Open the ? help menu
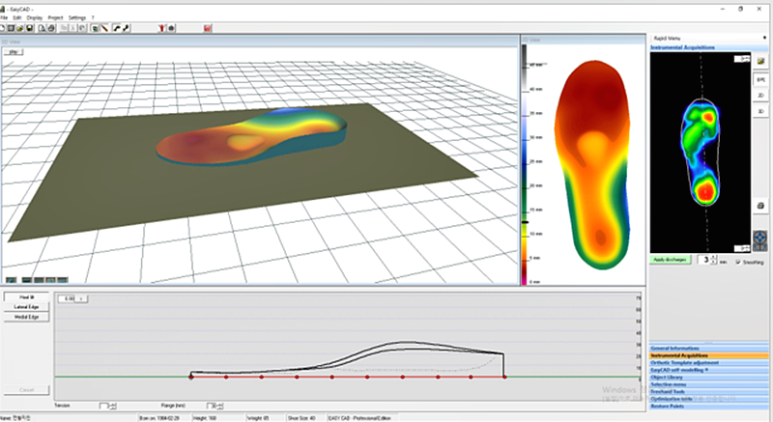The image size is (773, 422). pos(93,18)
